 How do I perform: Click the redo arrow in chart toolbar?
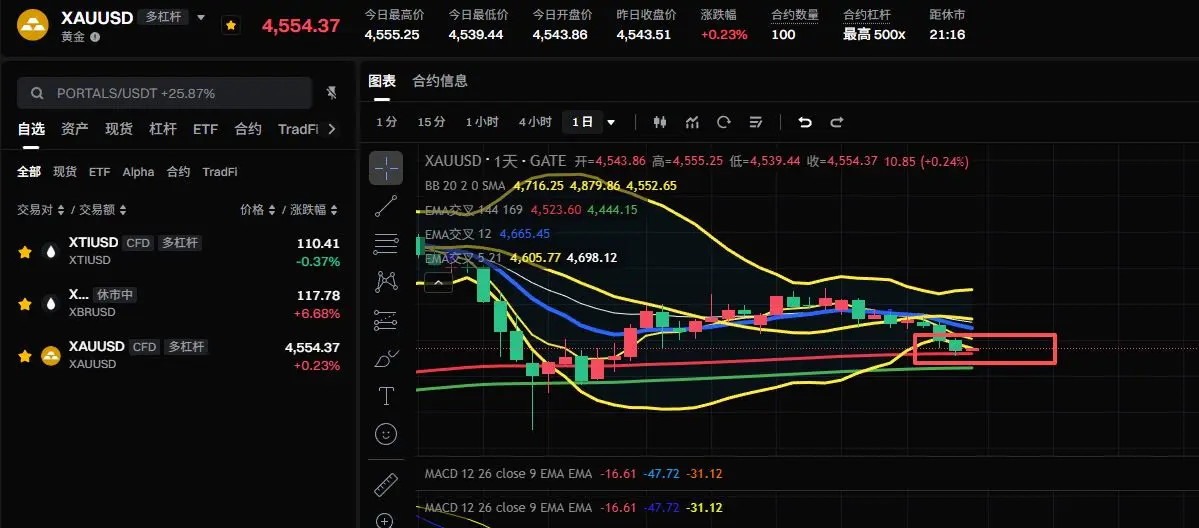click(837, 122)
